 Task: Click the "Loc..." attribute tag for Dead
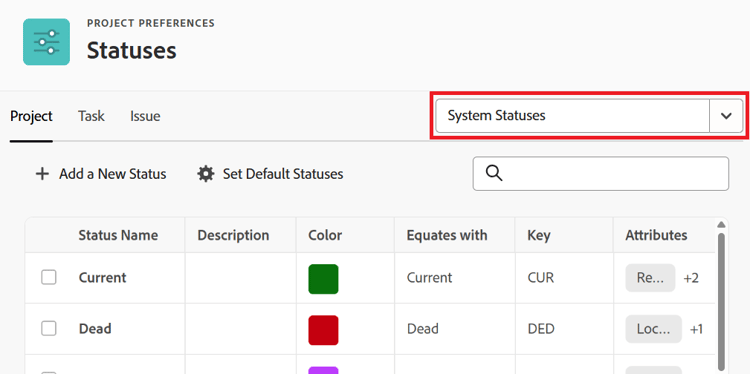point(653,329)
